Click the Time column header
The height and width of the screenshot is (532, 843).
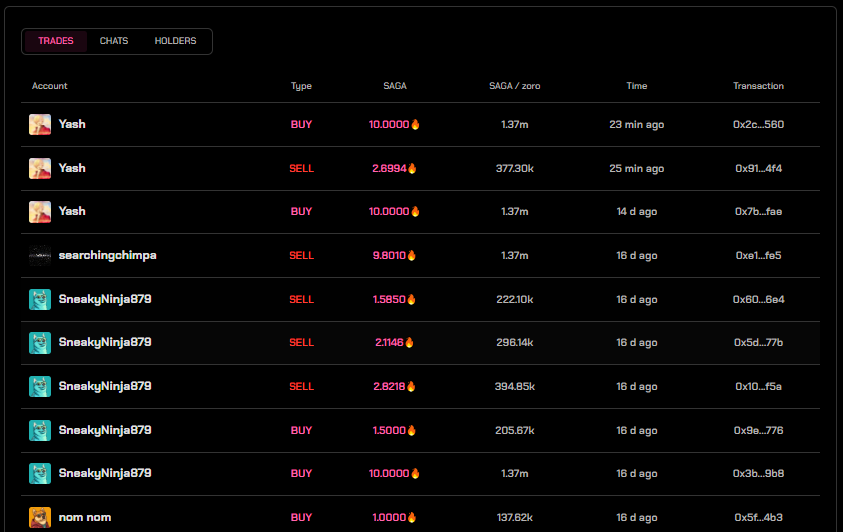[x=637, y=86]
